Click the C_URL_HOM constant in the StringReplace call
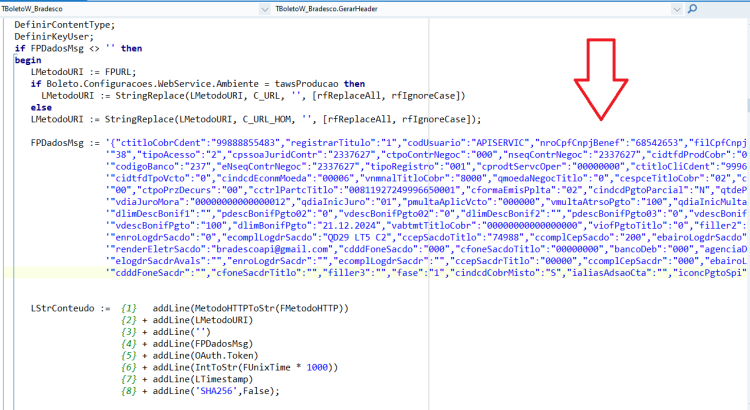The width and height of the screenshot is (750, 410). tap(266, 119)
